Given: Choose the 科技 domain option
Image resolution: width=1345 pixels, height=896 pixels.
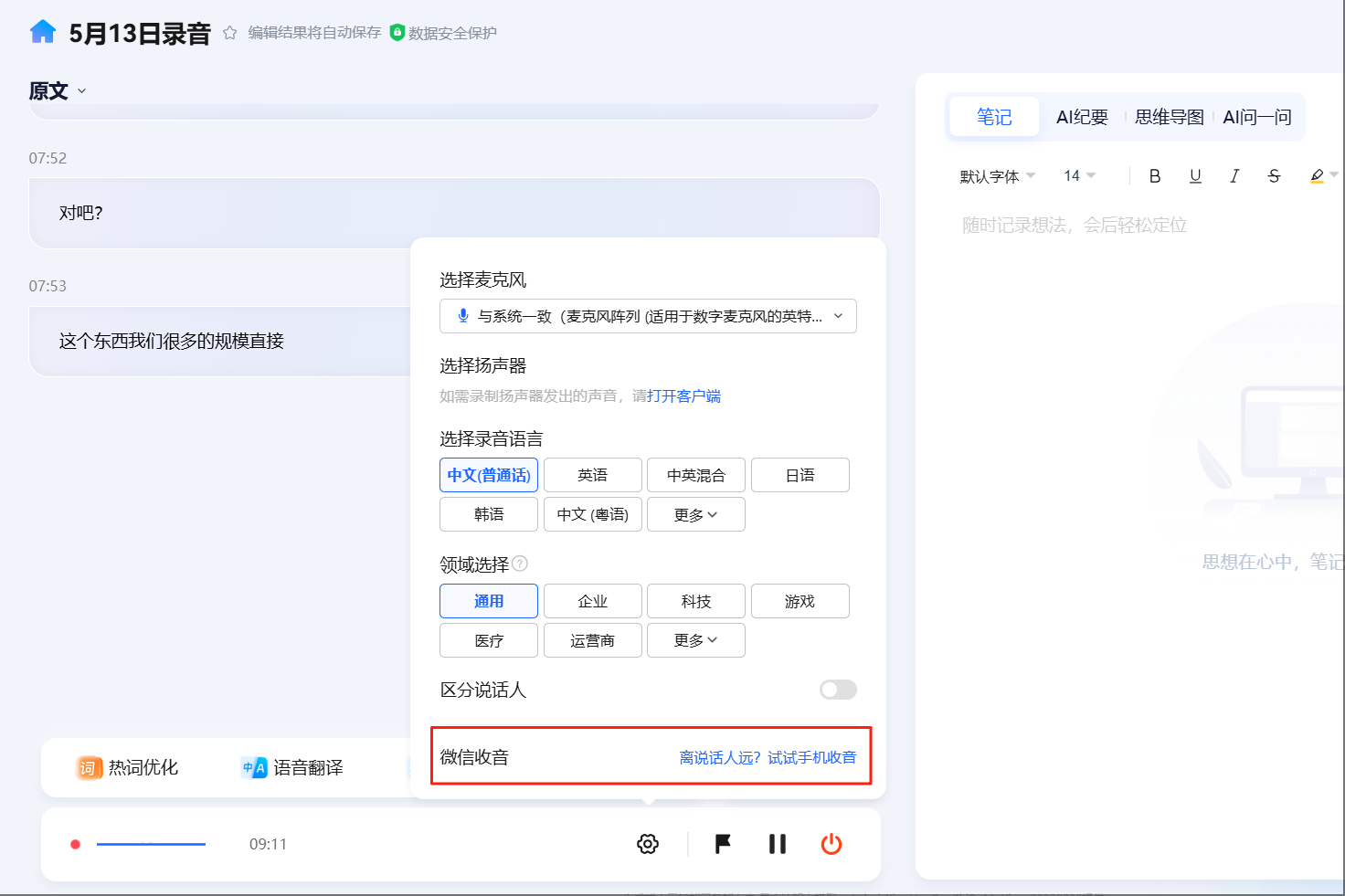Looking at the screenshot, I should pos(696,601).
